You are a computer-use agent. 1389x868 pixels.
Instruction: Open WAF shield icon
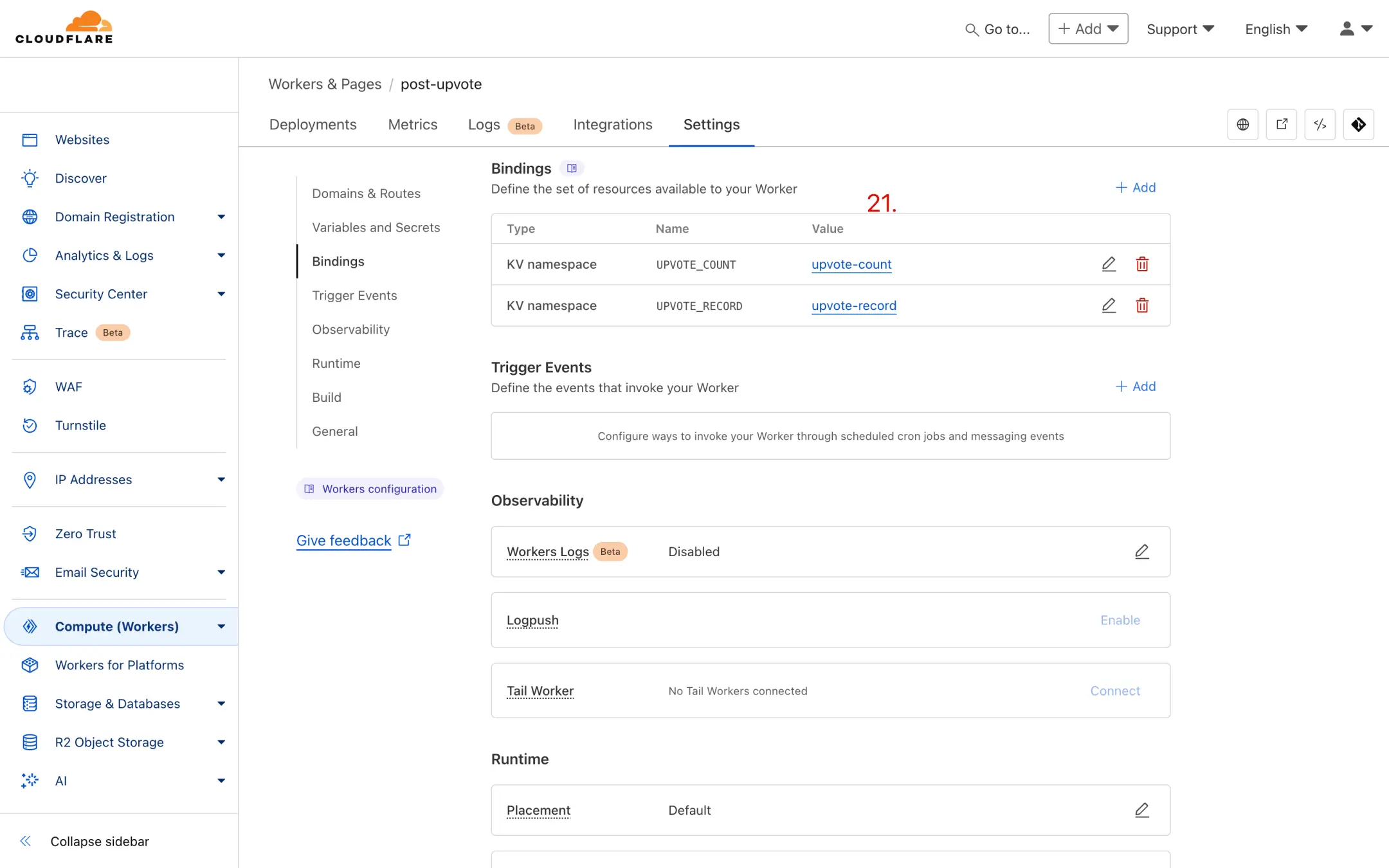[30, 387]
